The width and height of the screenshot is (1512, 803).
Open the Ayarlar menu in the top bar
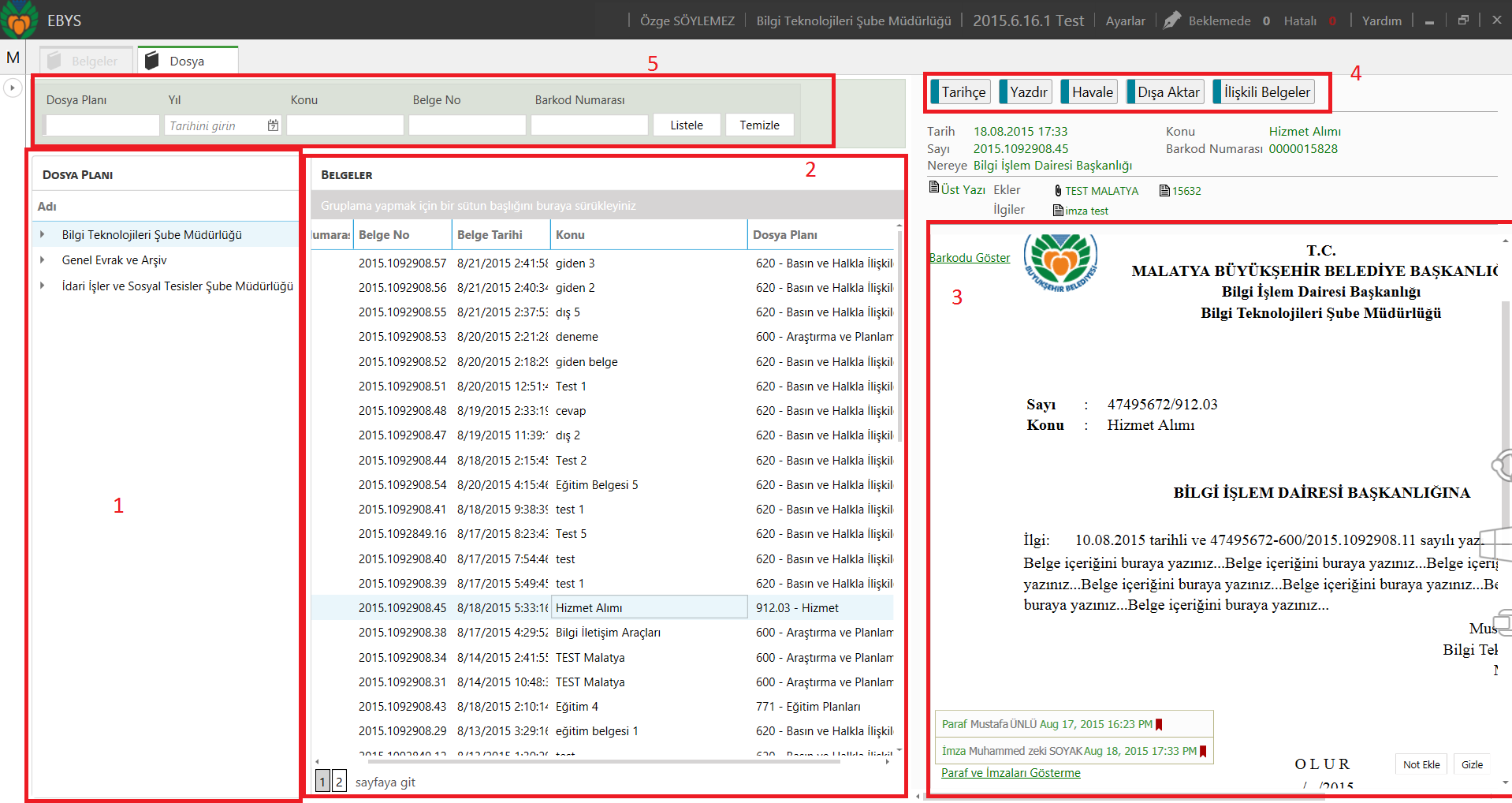tap(1125, 21)
